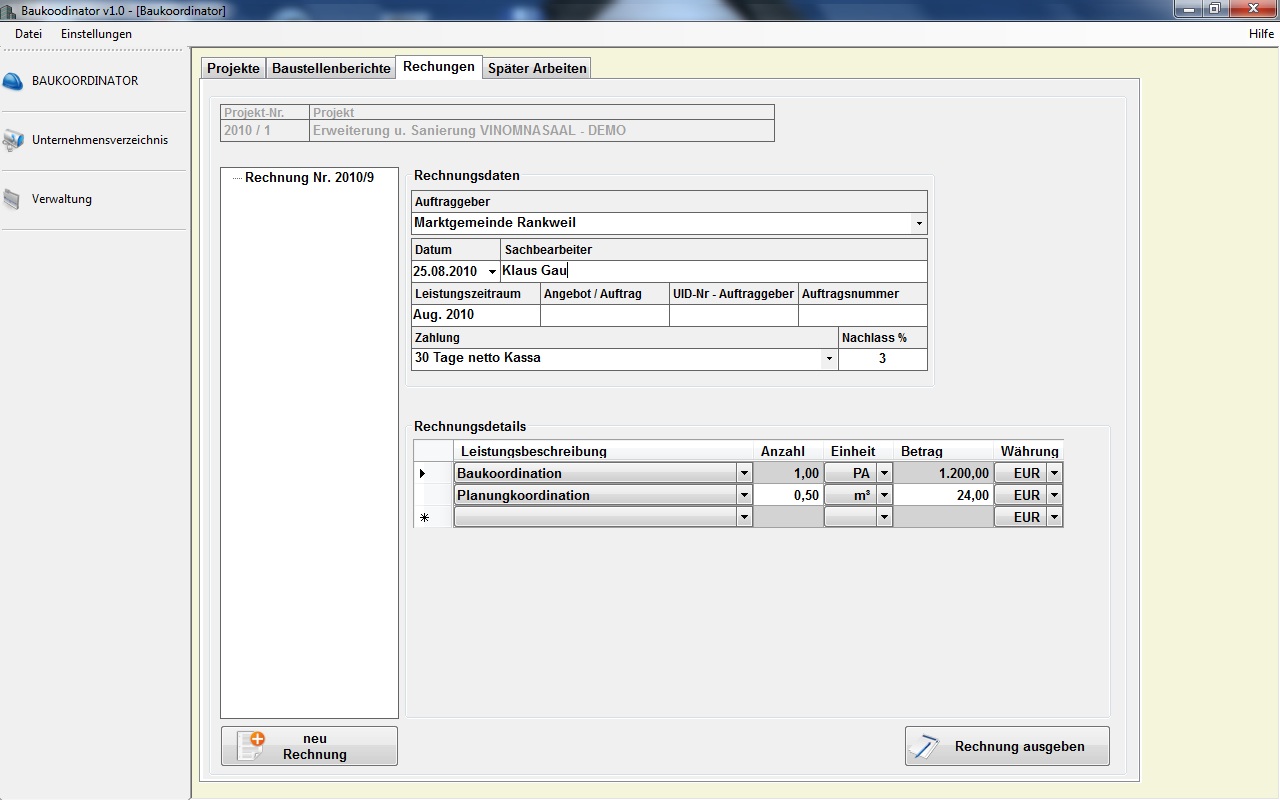This screenshot has height=800, width=1280.
Task: Switch to the Baustellenberichte tab
Action: pyautogui.click(x=331, y=68)
